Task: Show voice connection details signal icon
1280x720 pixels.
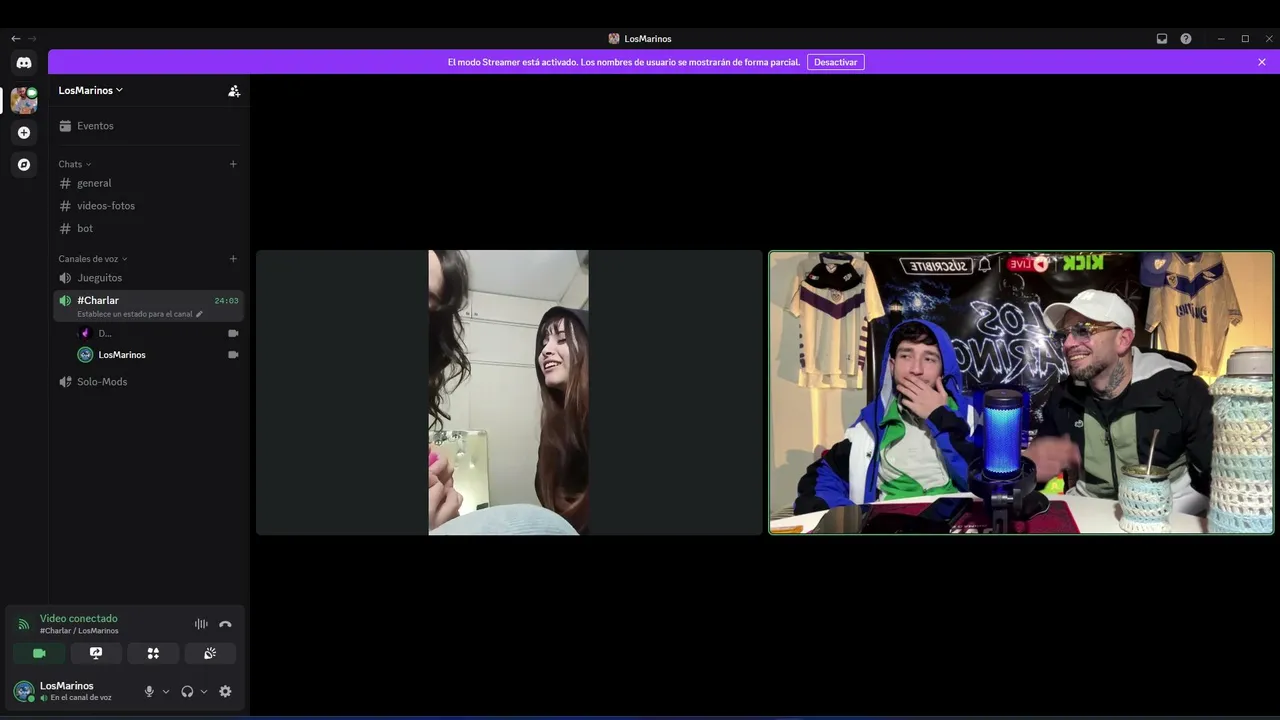Action: point(24,624)
